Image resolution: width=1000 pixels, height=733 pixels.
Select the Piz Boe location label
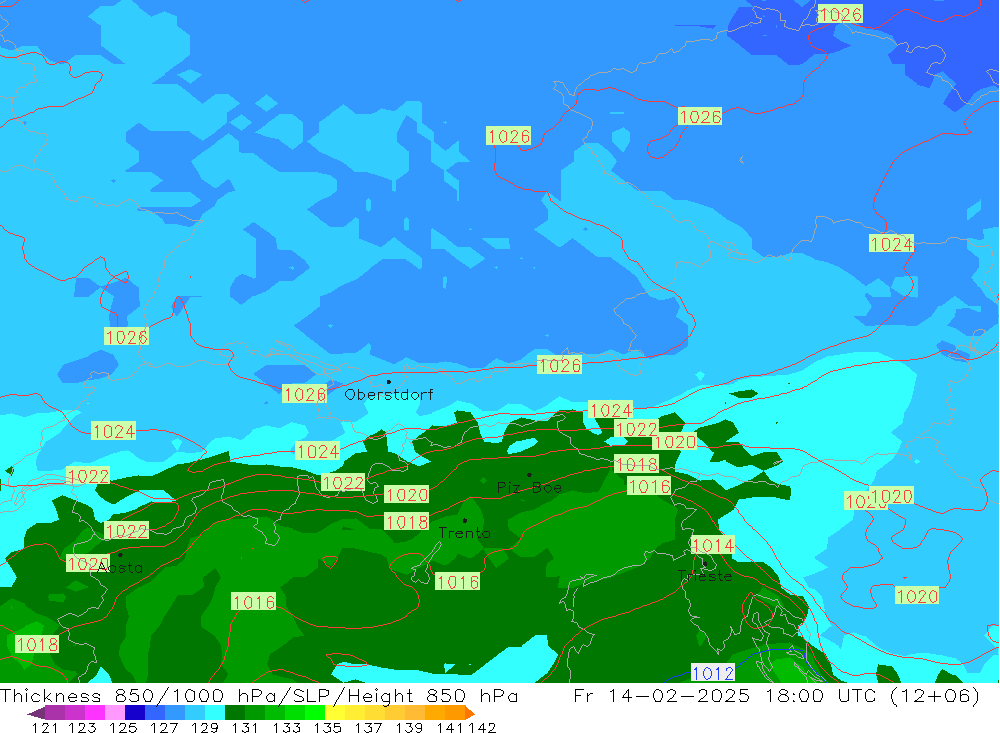tap(529, 488)
